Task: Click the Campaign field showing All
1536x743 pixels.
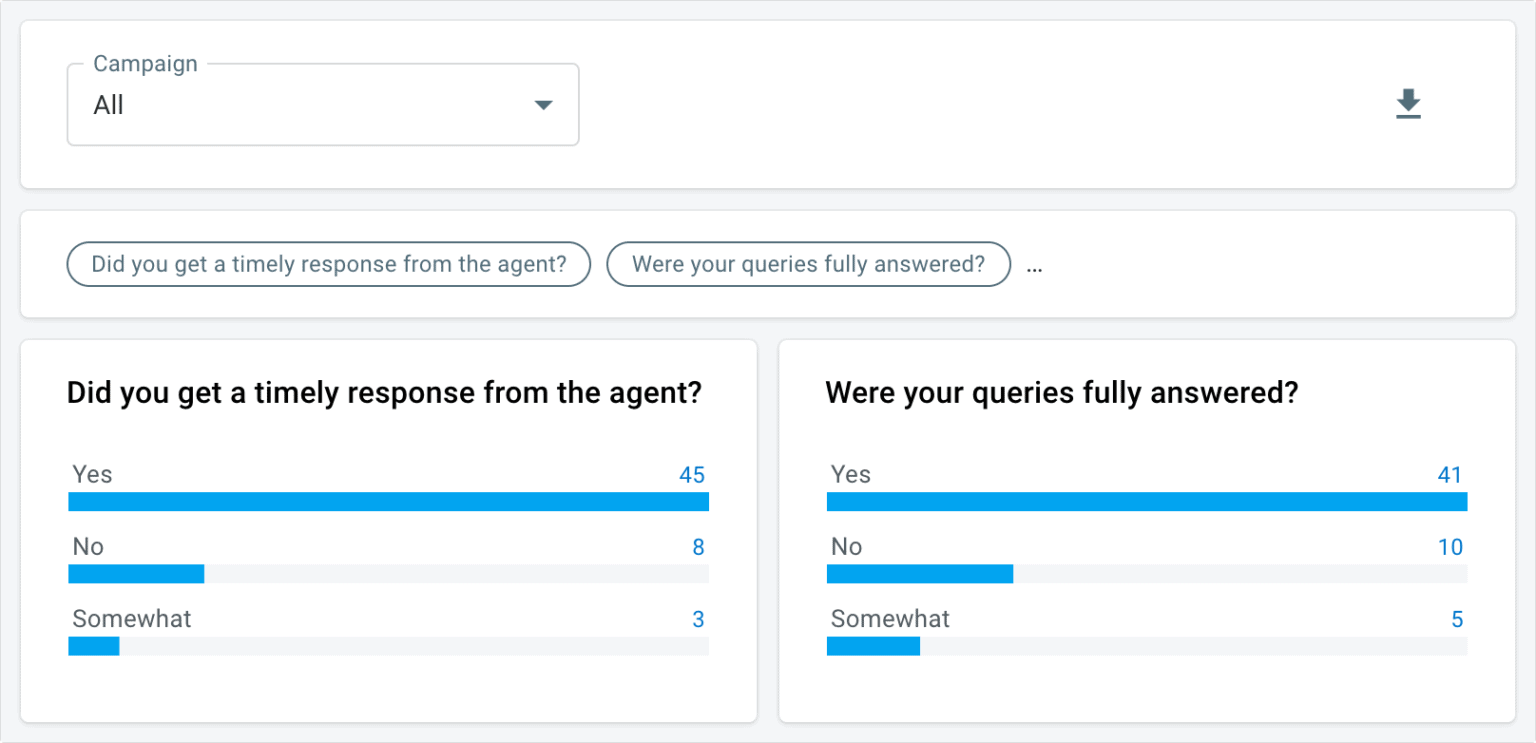Action: coord(323,105)
